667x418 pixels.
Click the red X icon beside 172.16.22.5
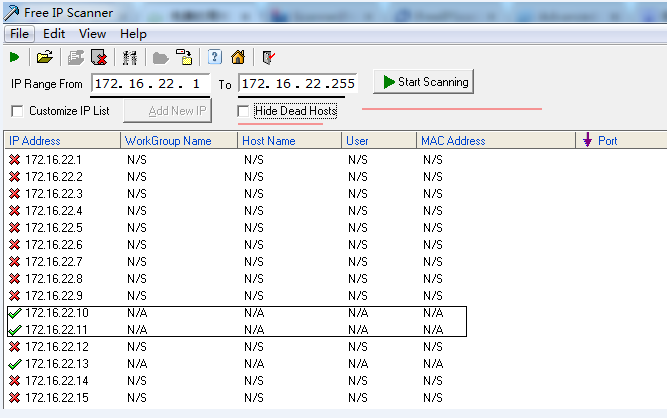point(14,228)
